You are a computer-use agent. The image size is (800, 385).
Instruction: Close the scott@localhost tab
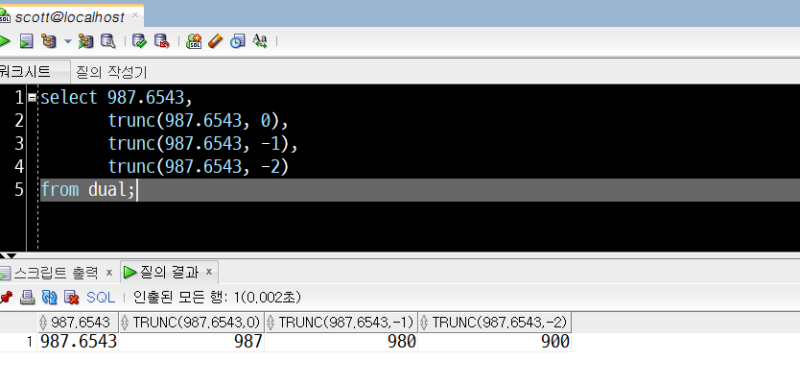point(135,15)
